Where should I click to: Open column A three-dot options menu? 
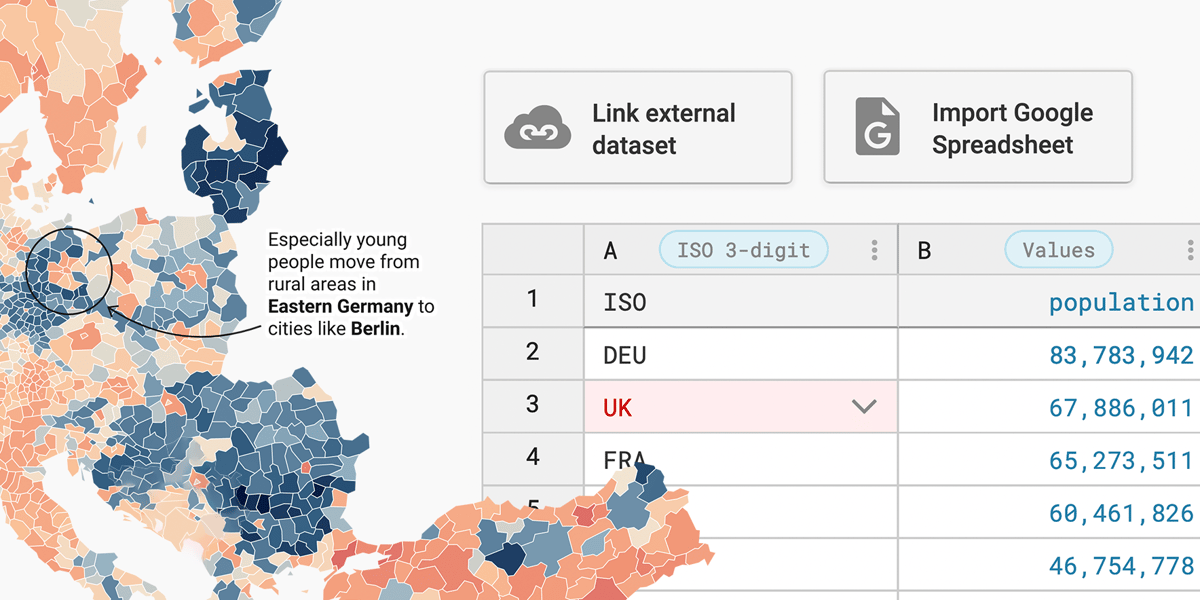[x=873, y=250]
